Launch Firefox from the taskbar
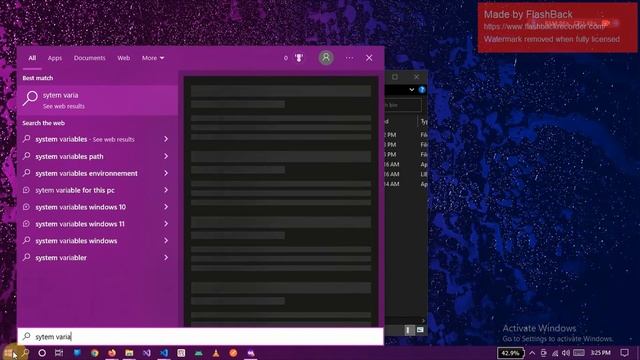This screenshot has height=360, width=640. coord(112,353)
